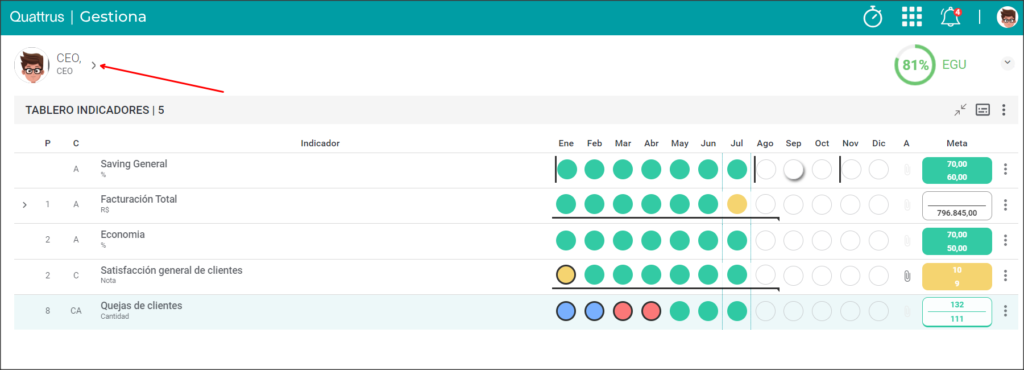Click attachment clip for Saving General

pyautogui.click(x=906, y=170)
